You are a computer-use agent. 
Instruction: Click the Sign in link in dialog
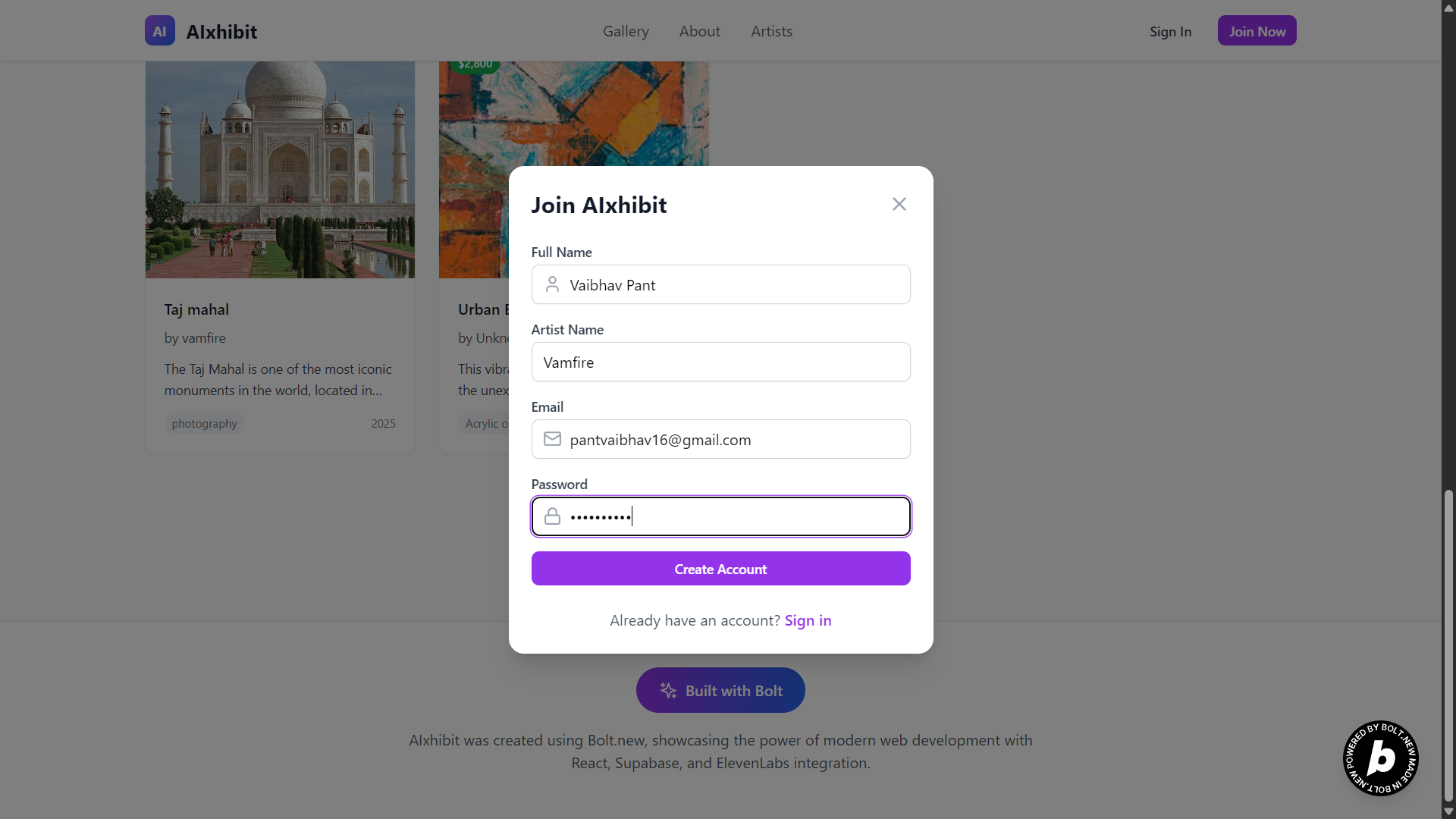click(x=808, y=620)
